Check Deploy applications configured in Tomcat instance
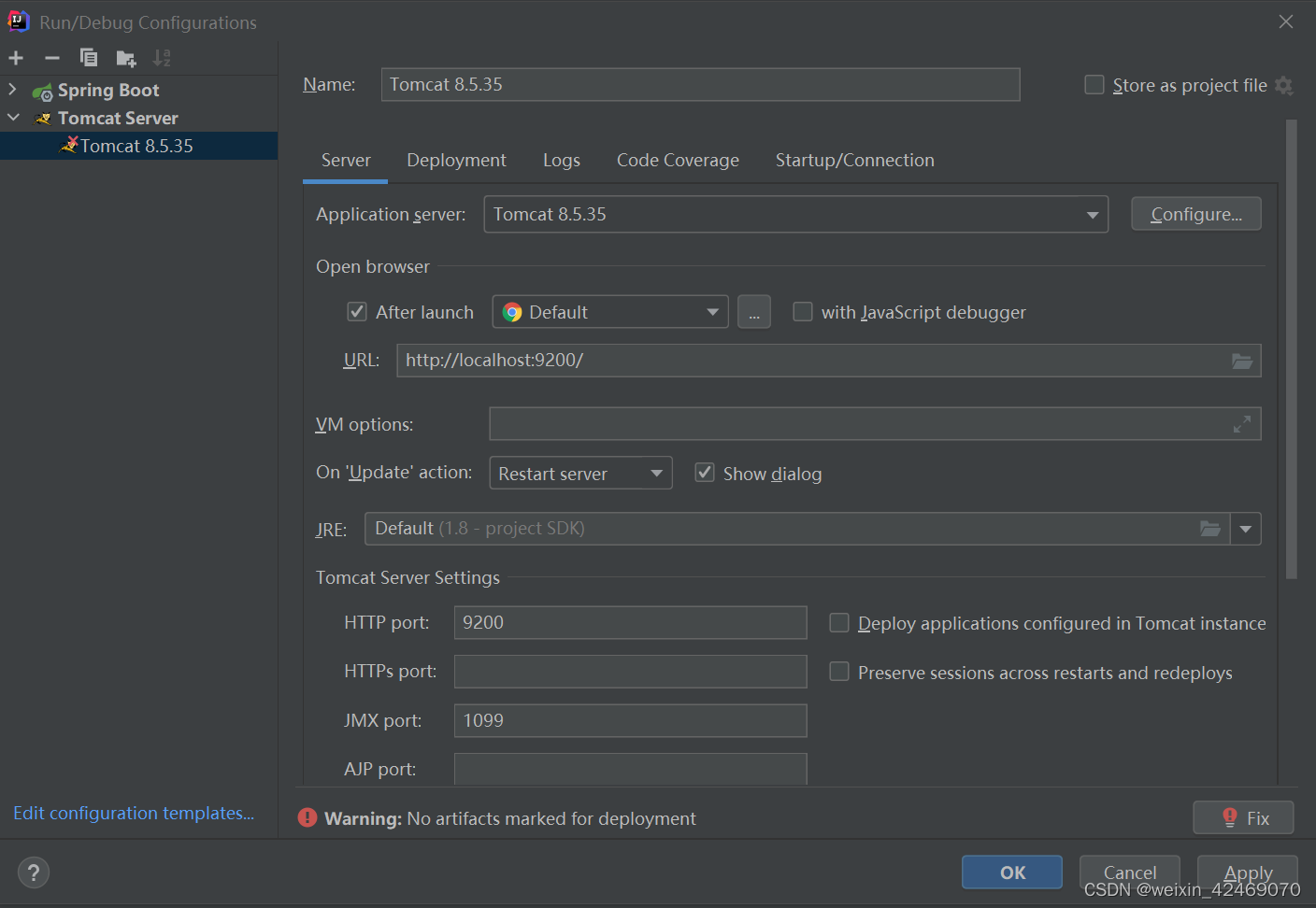The image size is (1316, 908). [839, 622]
